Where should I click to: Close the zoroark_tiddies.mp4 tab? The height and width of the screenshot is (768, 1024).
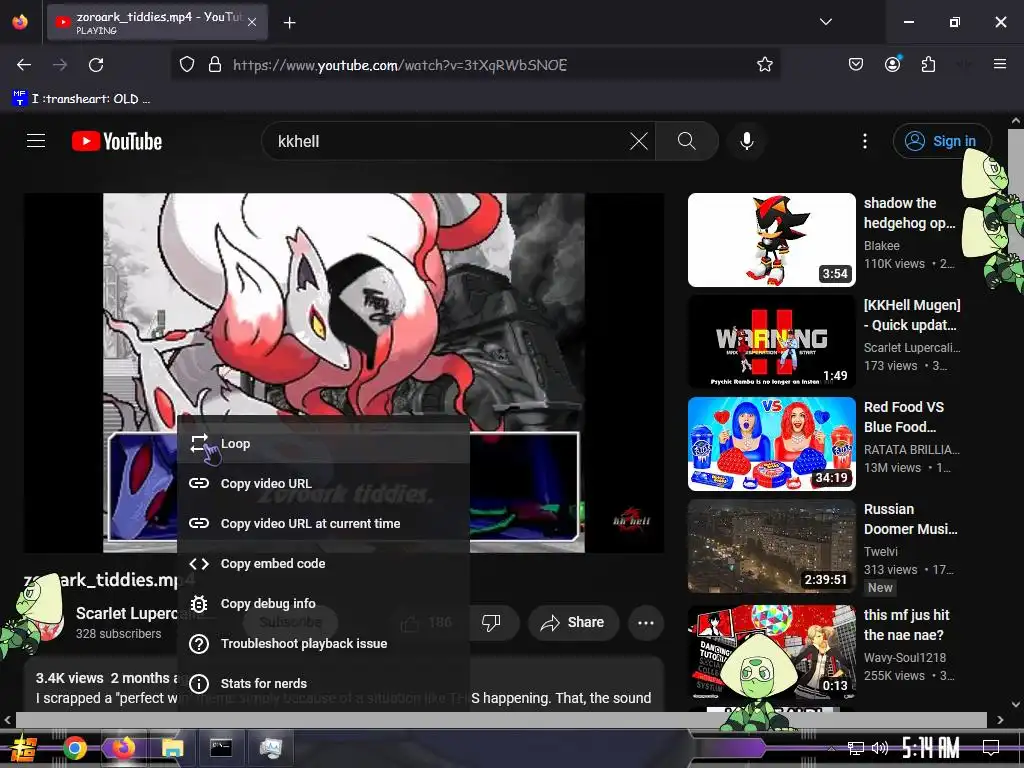click(x=252, y=23)
